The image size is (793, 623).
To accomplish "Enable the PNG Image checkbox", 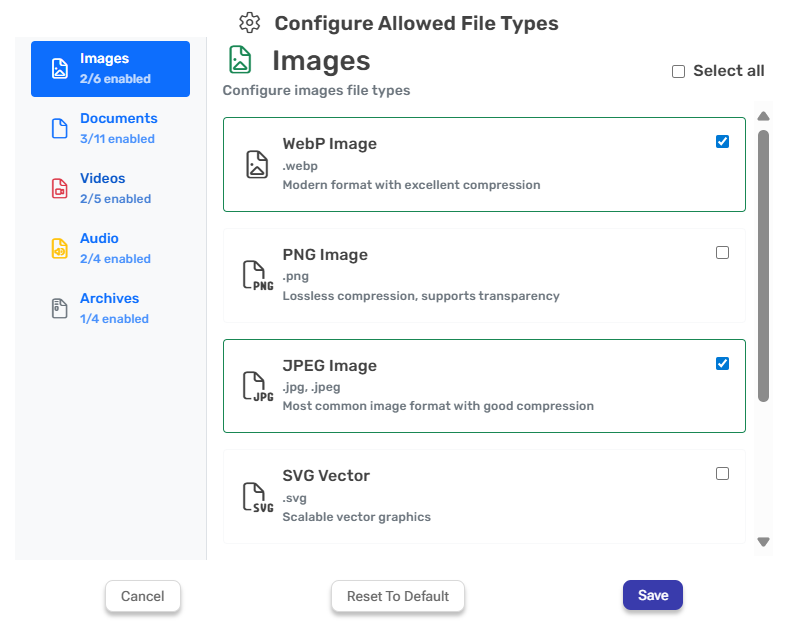I will pyautogui.click(x=723, y=253).
